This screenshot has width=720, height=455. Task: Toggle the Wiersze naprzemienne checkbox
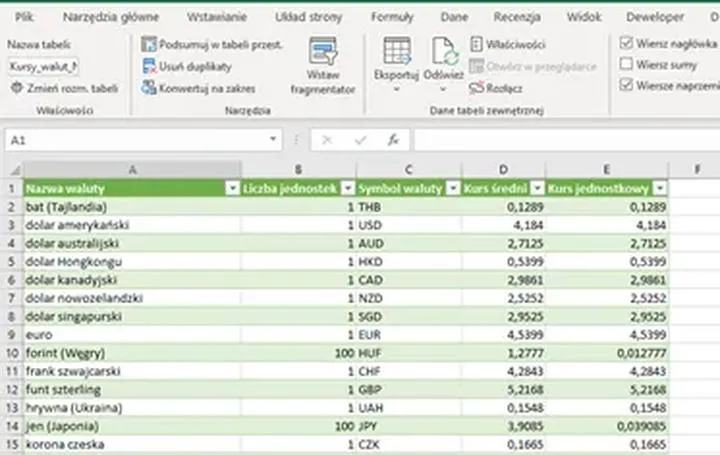click(626, 85)
